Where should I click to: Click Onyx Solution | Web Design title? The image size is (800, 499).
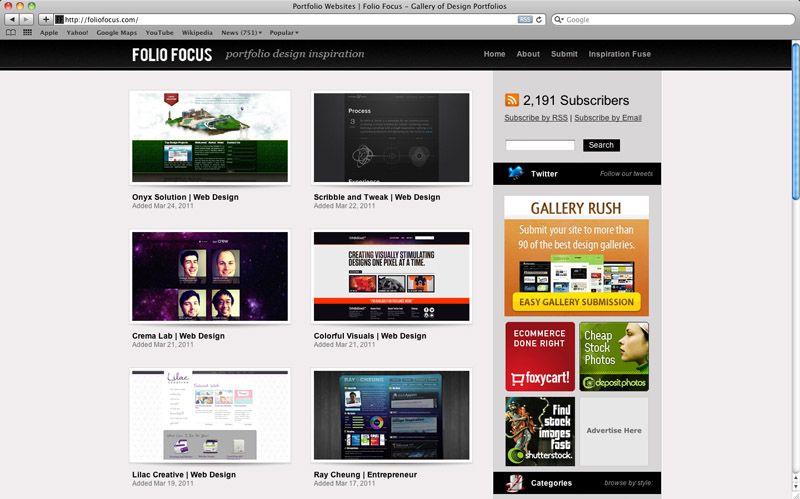point(185,197)
